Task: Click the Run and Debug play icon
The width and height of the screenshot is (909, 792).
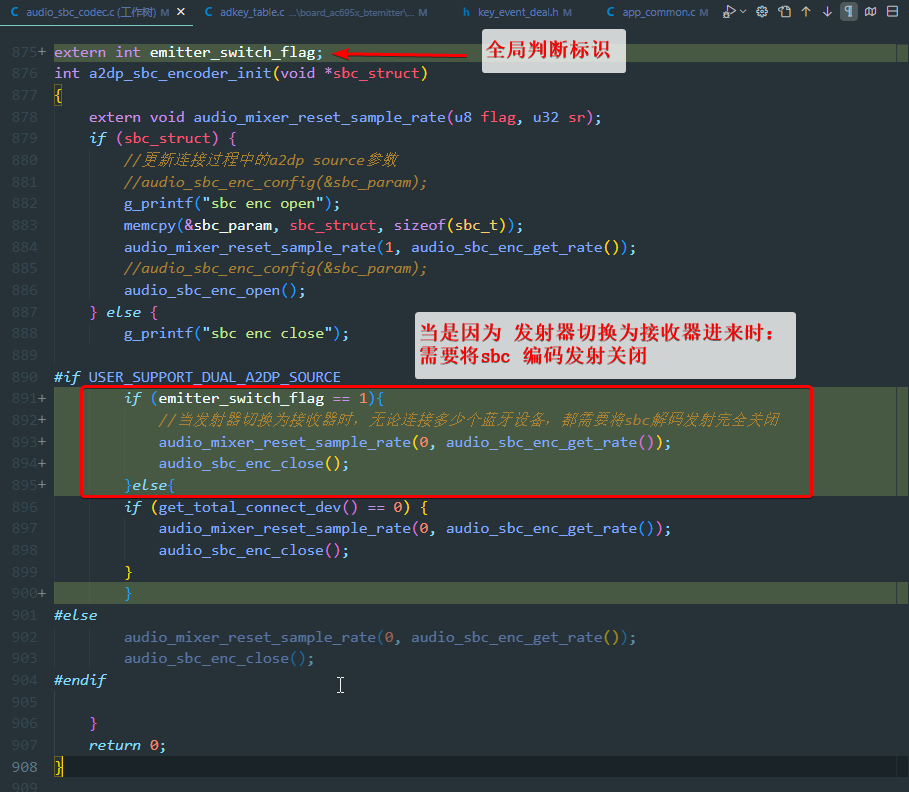Action: pyautogui.click(x=729, y=12)
